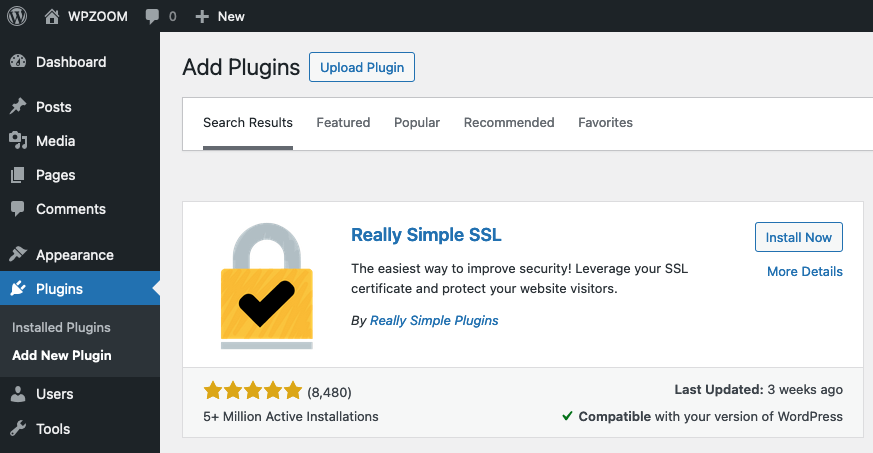873x453 pixels.
Task: Switch to the Featured tab
Action: [343, 122]
